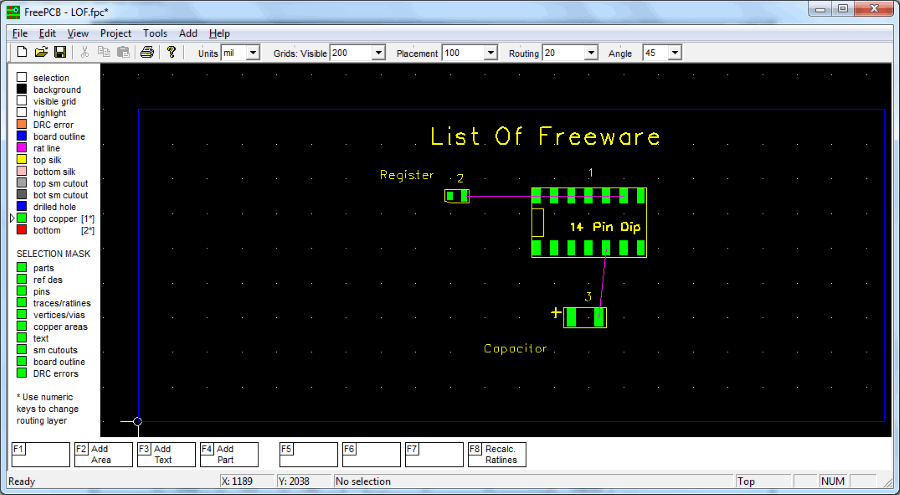Click the empty F7 function button
The width and height of the screenshot is (900, 495).
(435, 454)
